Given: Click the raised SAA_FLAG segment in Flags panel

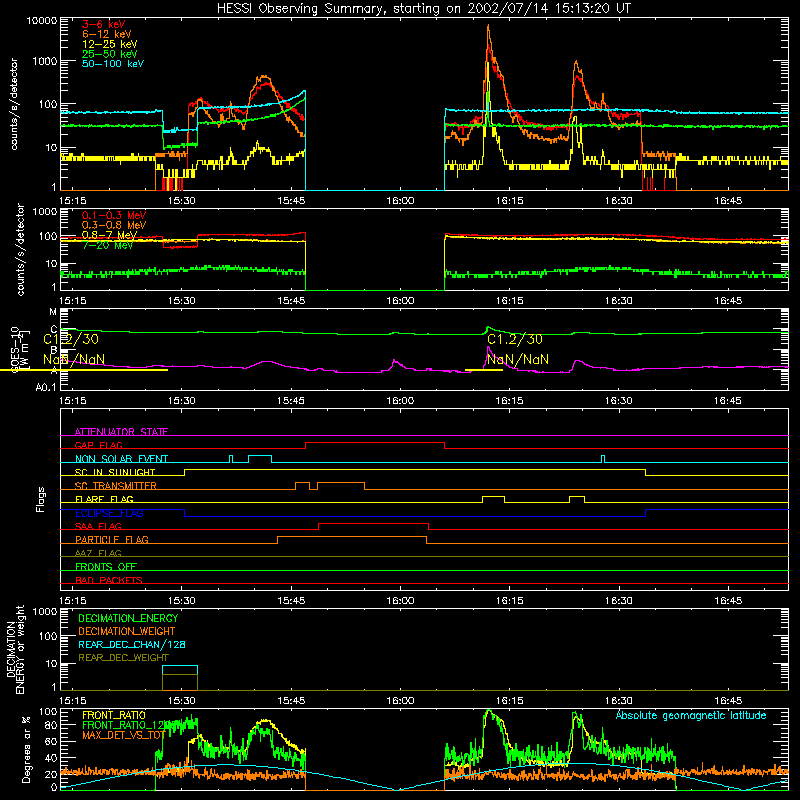Looking at the screenshot, I should tap(373, 523).
